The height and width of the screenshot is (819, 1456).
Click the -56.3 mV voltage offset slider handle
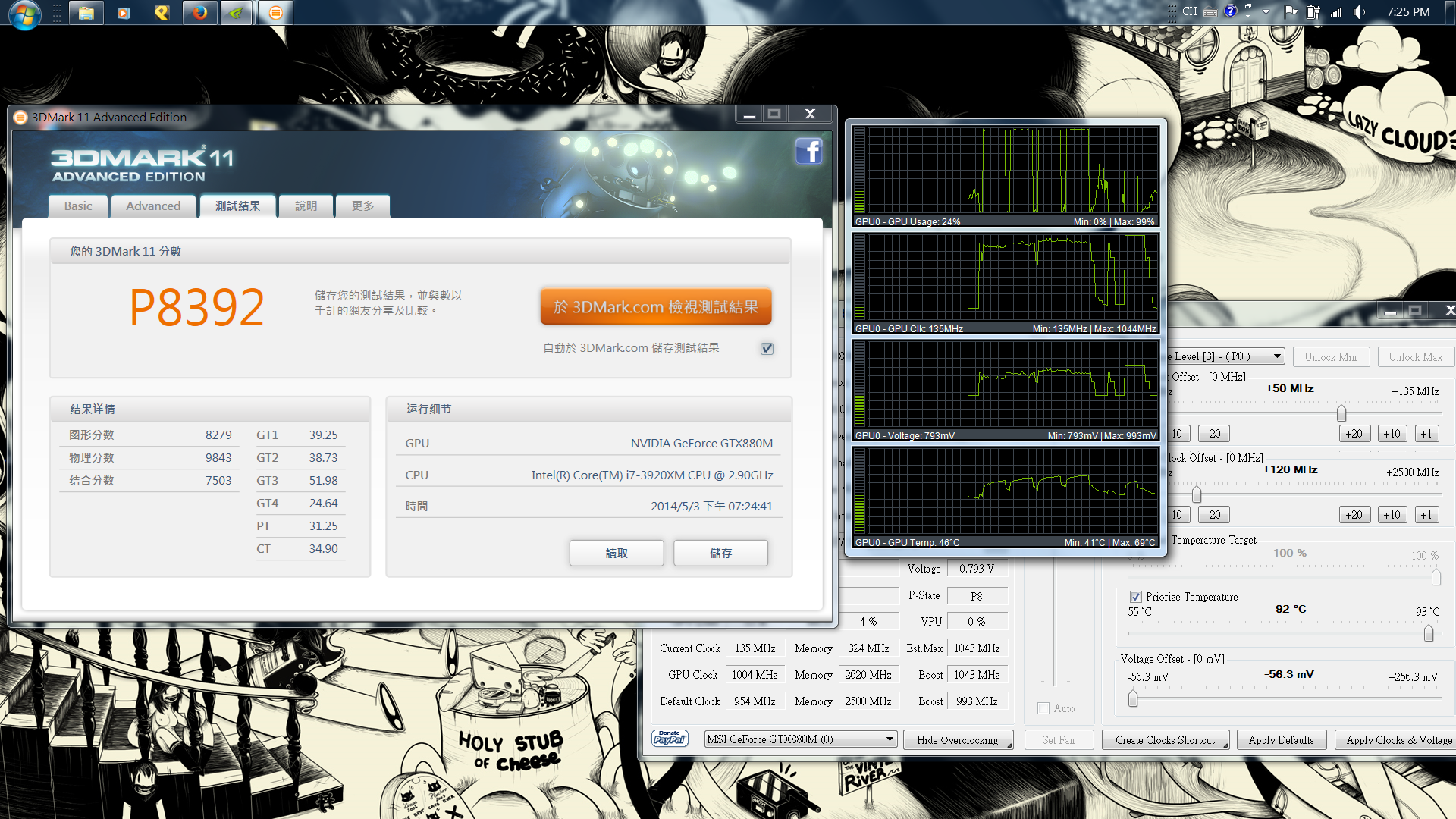pyautogui.click(x=1133, y=698)
